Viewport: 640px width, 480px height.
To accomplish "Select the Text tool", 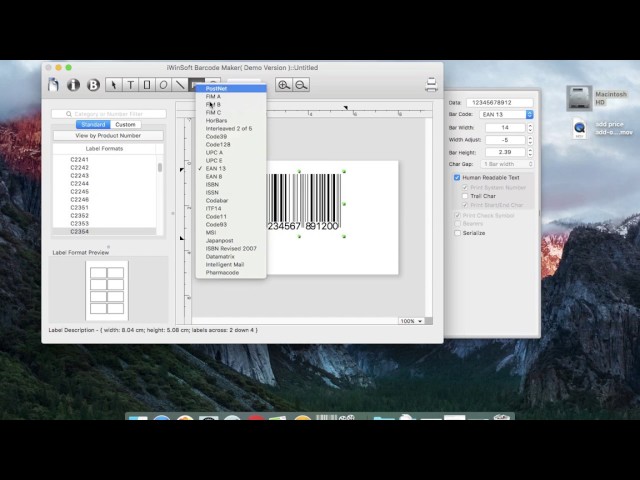I will [x=130, y=85].
